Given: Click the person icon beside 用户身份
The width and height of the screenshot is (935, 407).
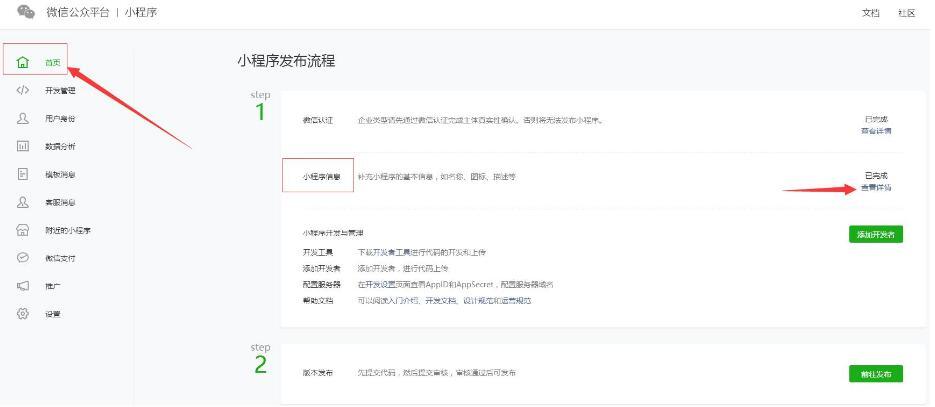Looking at the screenshot, I should coord(23,119).
